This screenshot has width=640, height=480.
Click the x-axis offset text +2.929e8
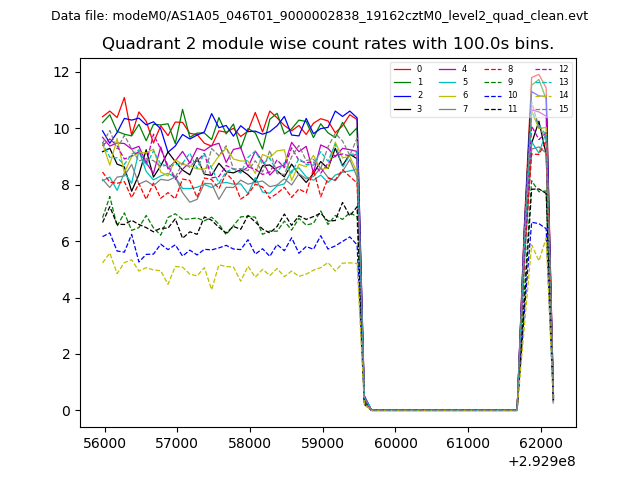click(540, 461)
